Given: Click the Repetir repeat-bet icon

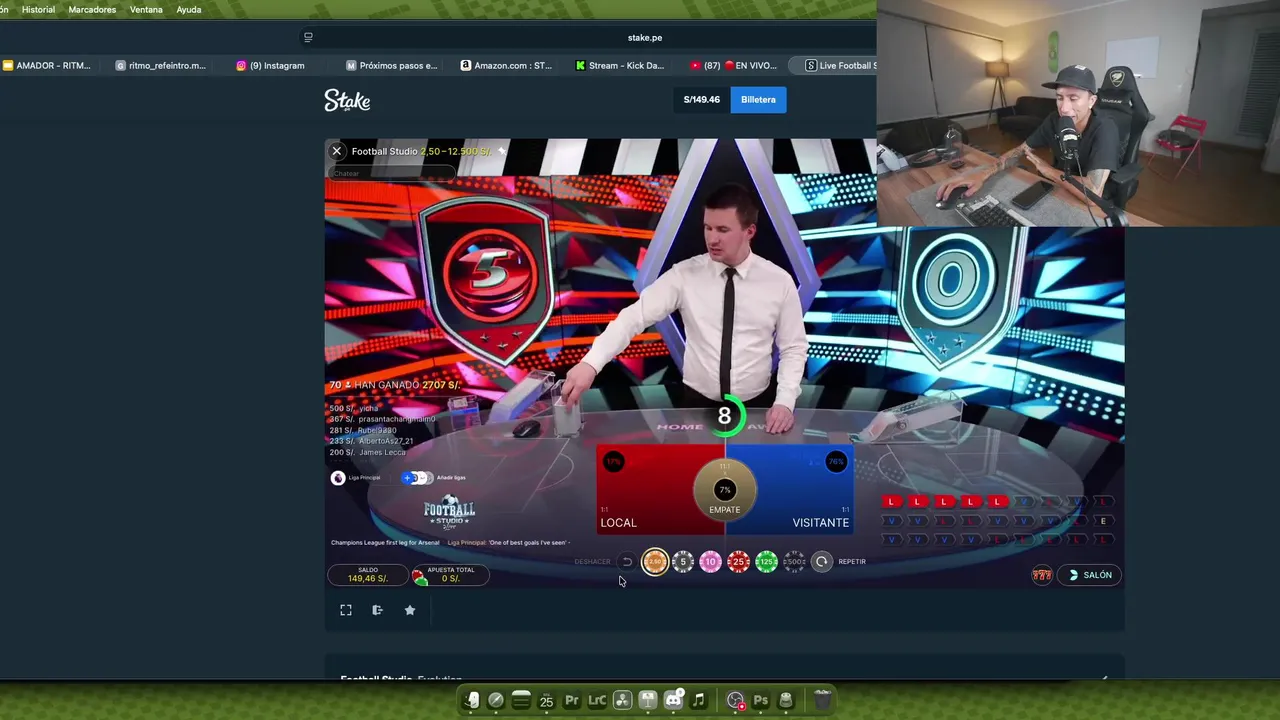Looking at the screenshot, I should coord(821,562).
